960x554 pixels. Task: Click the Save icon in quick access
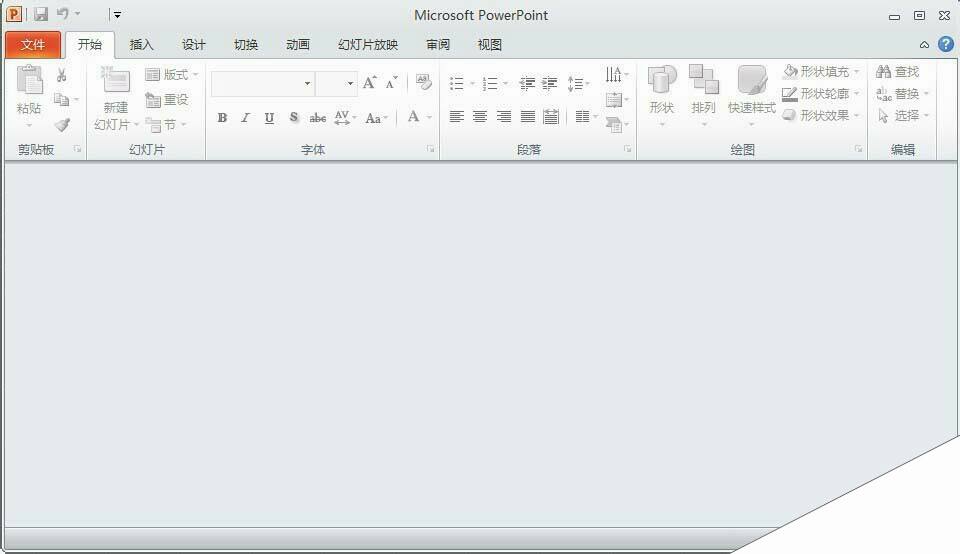coord(40,14)
